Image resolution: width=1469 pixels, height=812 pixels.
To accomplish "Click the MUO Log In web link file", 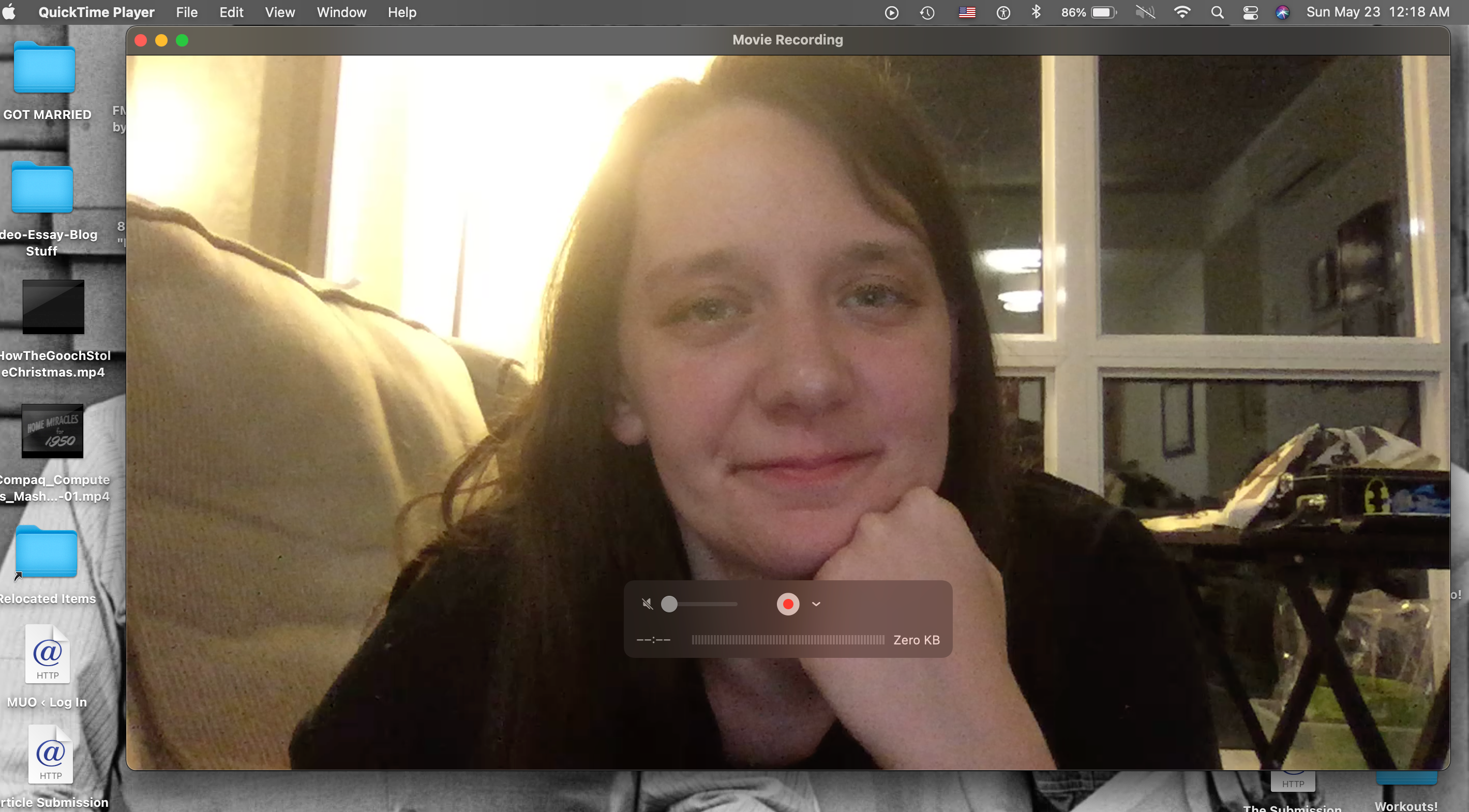I will tap(48, 654).
